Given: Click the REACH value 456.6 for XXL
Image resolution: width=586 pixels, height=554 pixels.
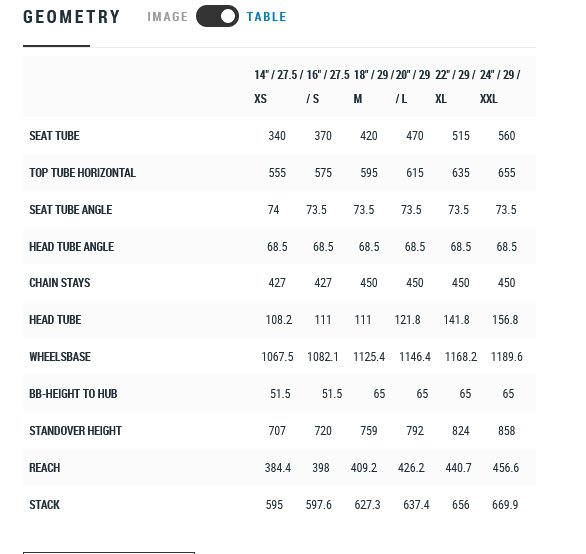Looking at the screenshot, I should point(506,468).
